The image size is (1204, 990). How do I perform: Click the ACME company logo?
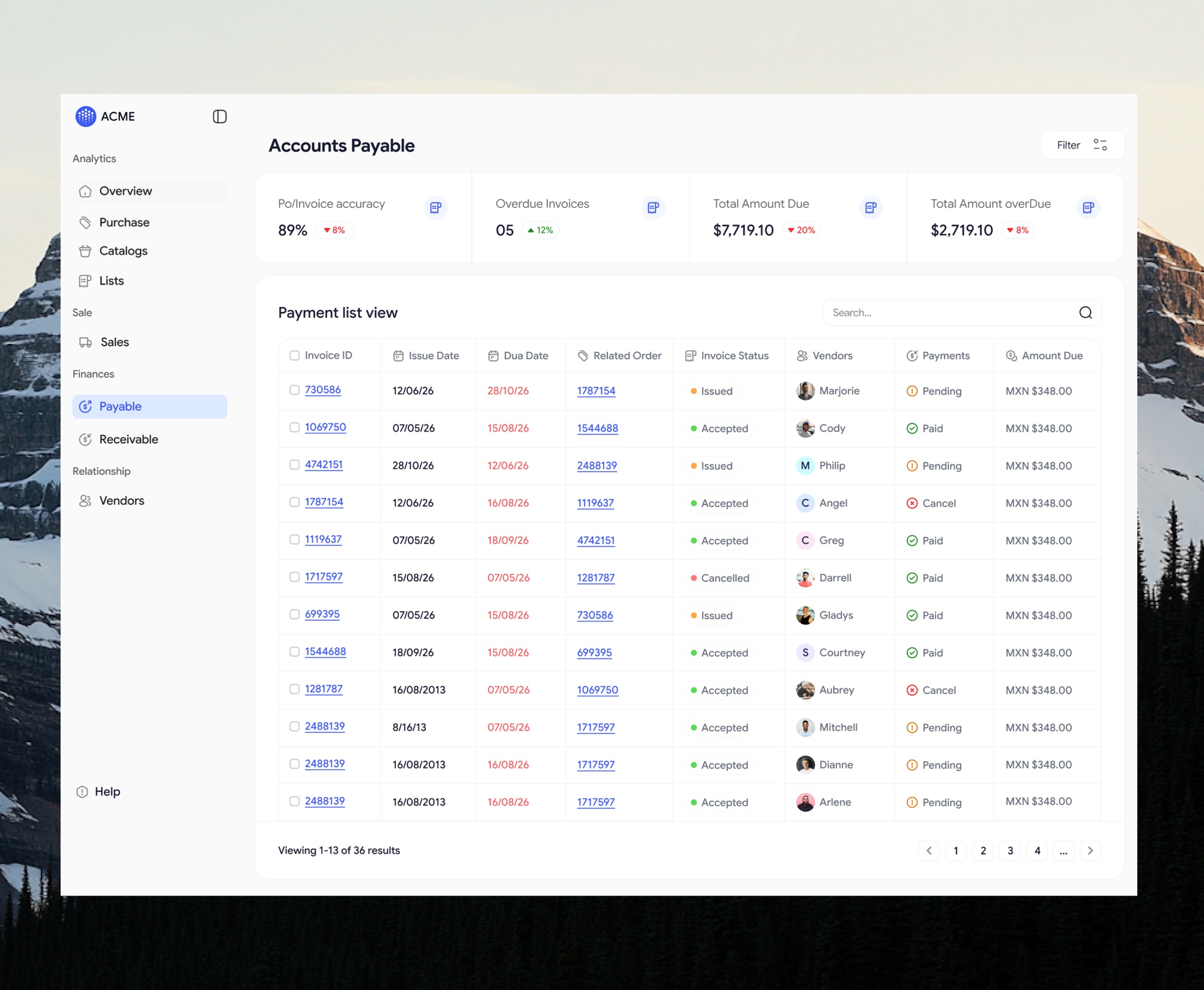click(85, 116)
